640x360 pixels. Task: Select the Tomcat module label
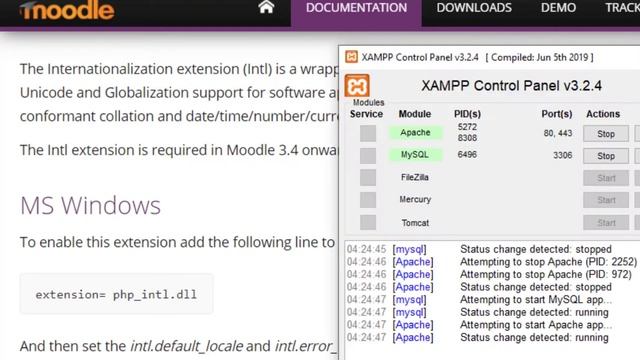(x=415, y=223)
